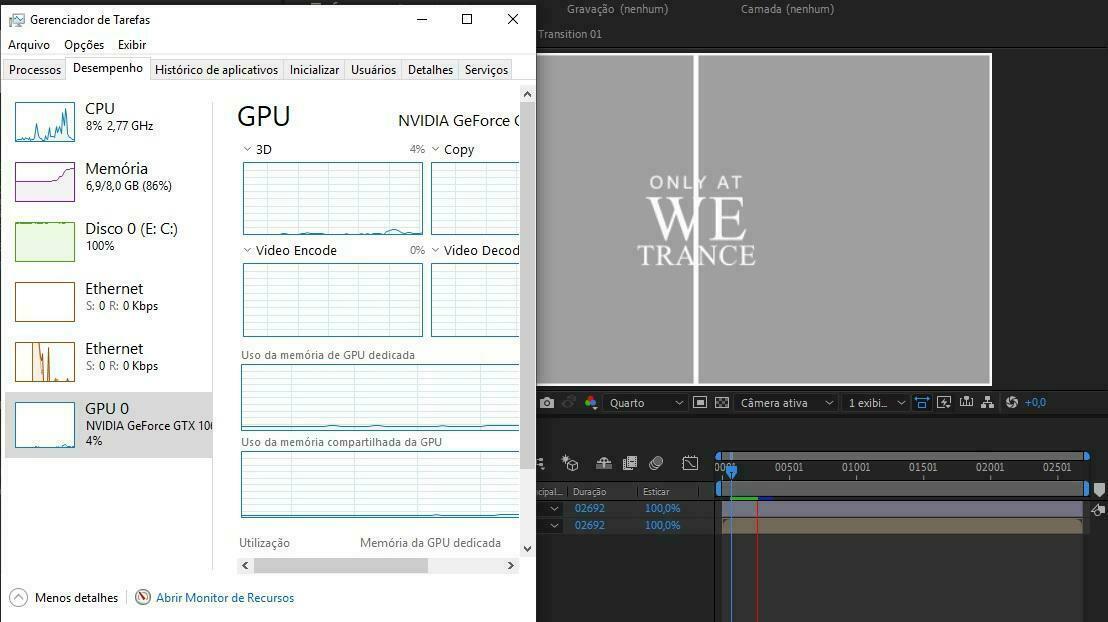Open the Exibir menu

132,45
